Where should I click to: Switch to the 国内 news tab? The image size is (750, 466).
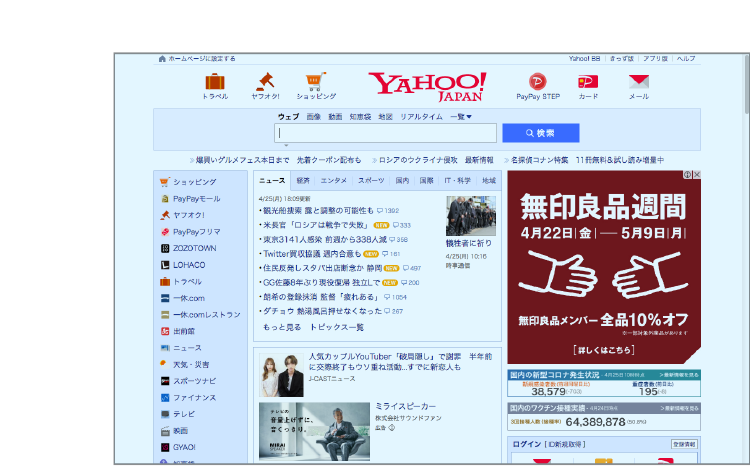click(402, 180)
